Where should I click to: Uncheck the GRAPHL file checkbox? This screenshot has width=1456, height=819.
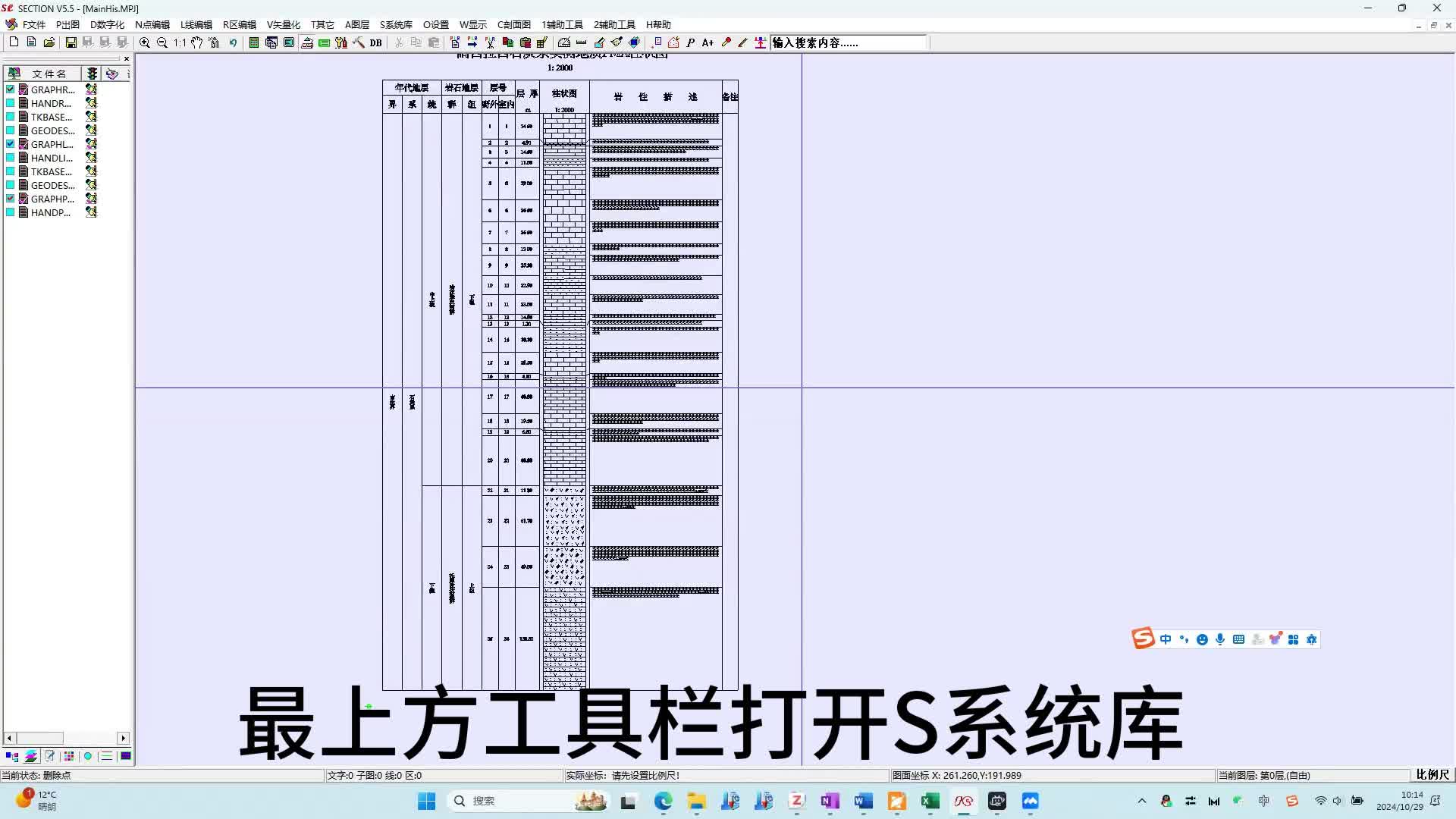coord(11,144)
